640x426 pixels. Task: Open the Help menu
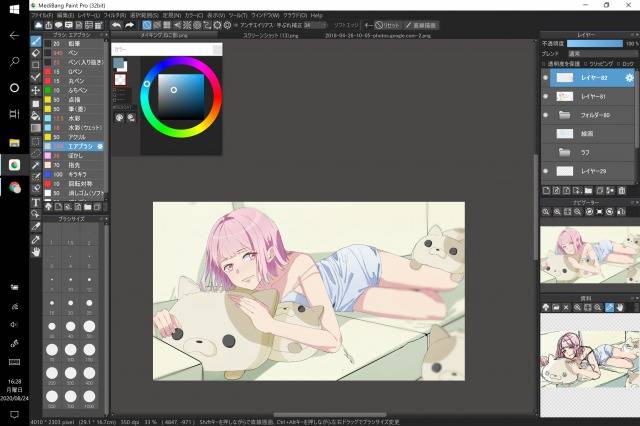[x=317, y=15]
